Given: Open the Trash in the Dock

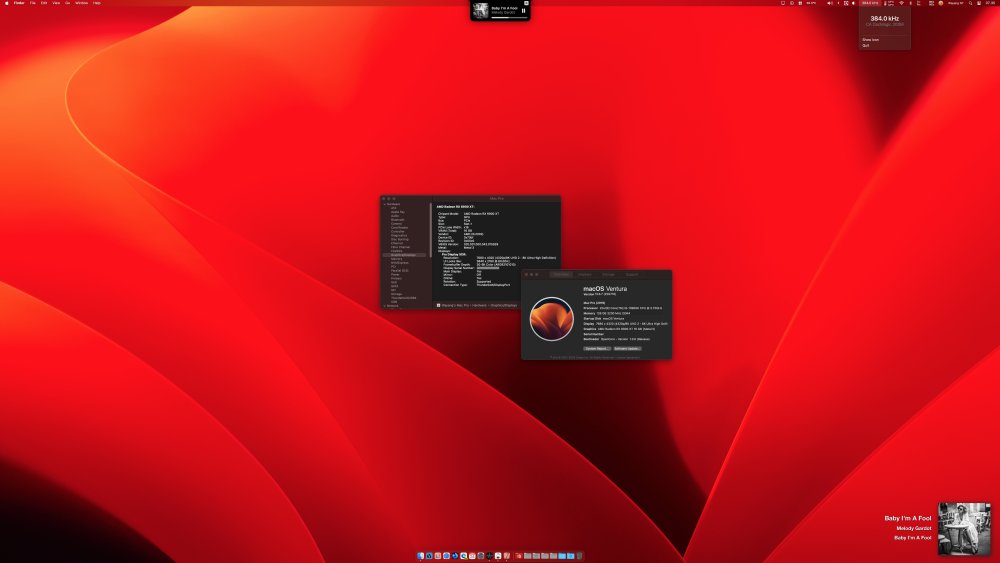Looking at the screenshot, I should point(579,556).
